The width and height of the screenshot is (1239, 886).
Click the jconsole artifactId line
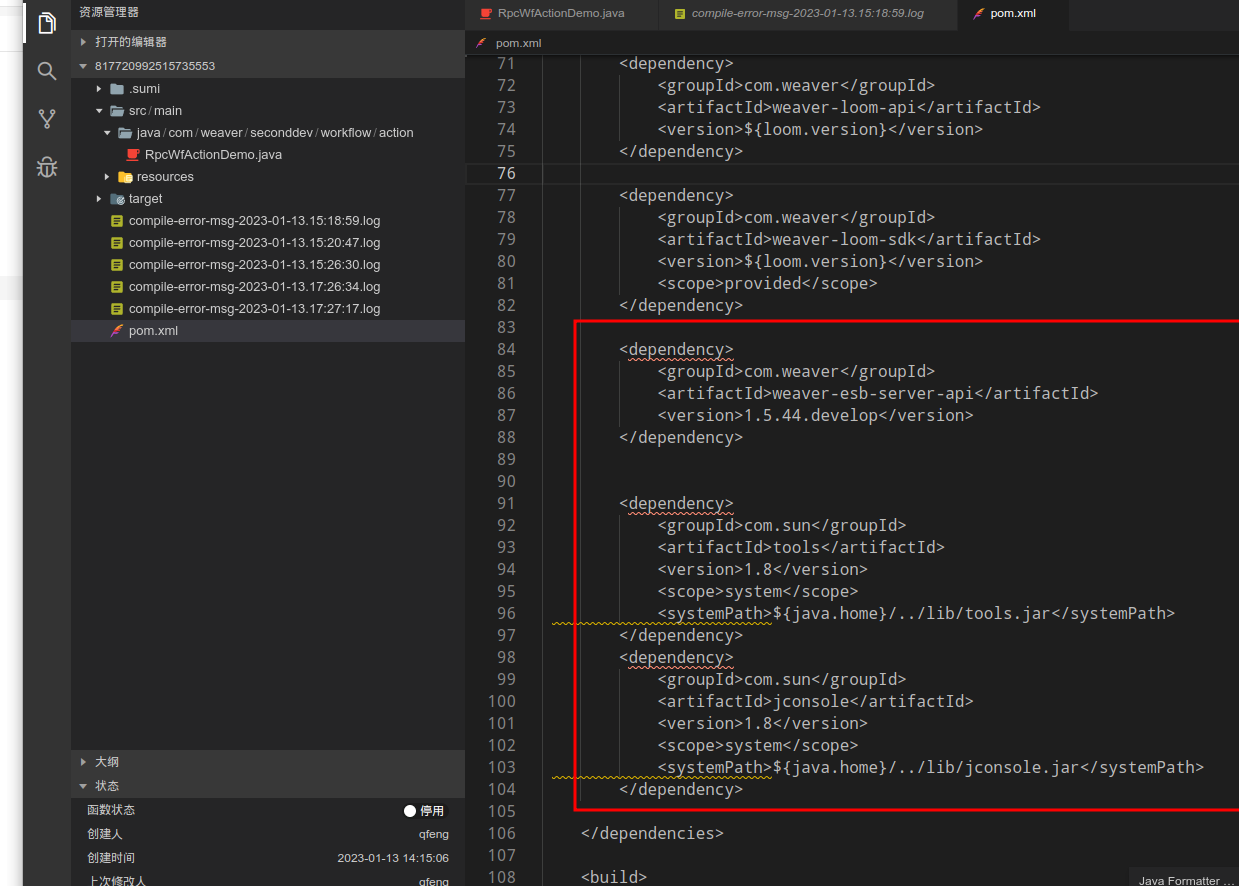[x=815, y=701]
